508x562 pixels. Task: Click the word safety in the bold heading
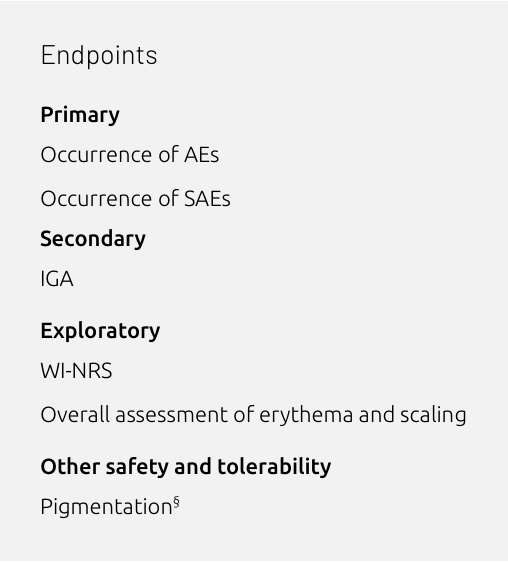pos(137,467)
